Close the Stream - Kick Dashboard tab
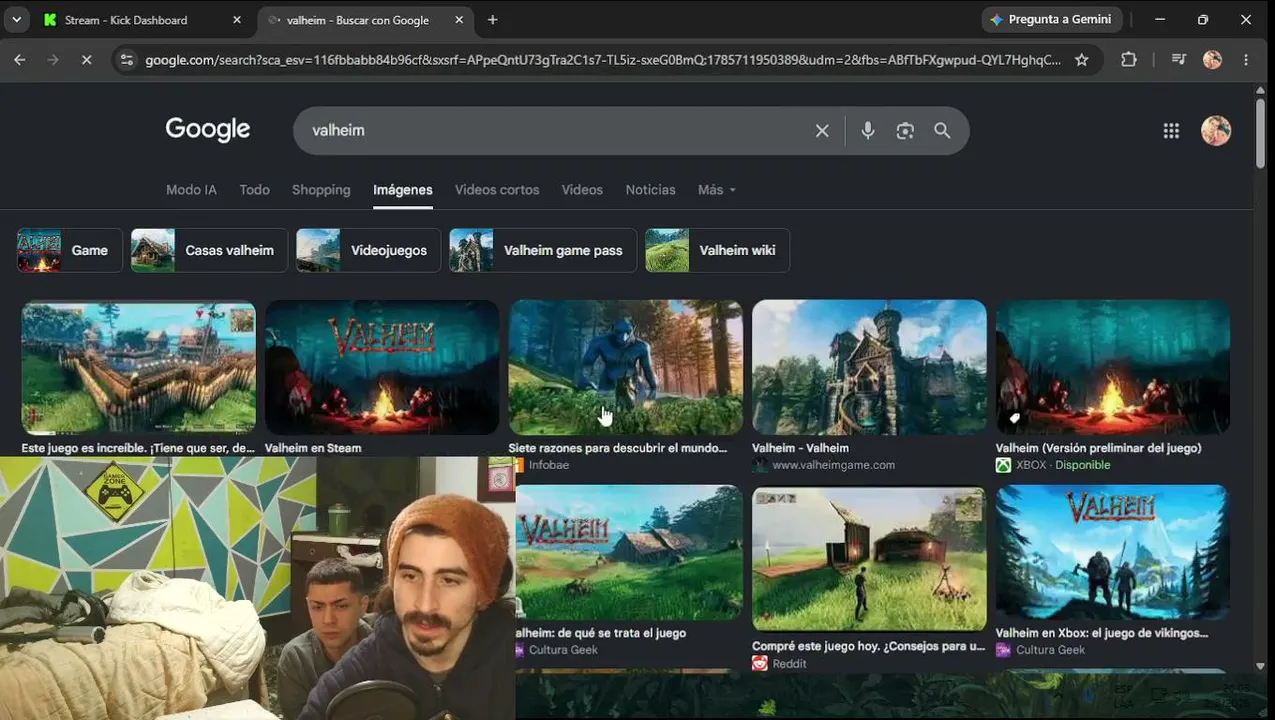The height and width of the screenshot is (720, 1275). [237, 20]
